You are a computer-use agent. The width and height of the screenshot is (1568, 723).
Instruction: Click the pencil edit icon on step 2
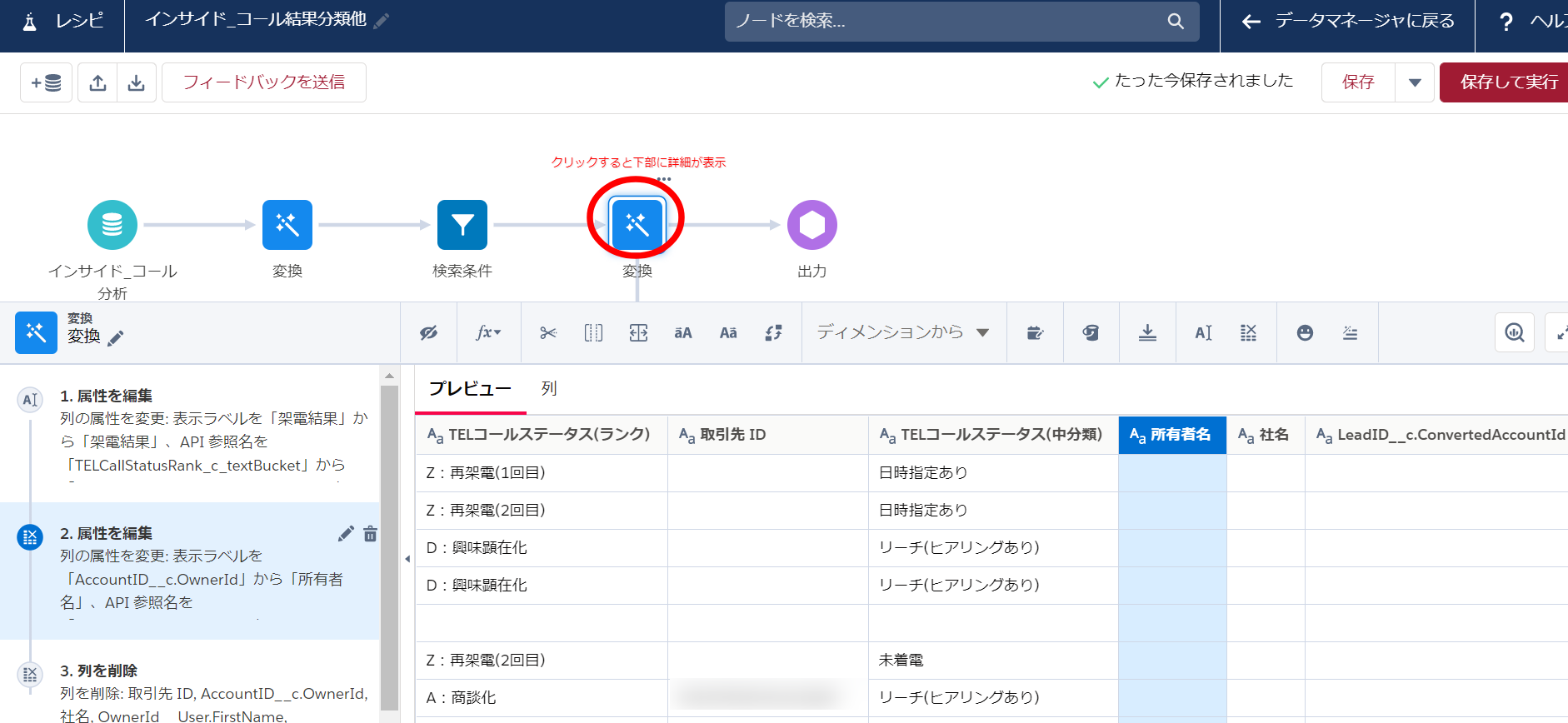346,534
